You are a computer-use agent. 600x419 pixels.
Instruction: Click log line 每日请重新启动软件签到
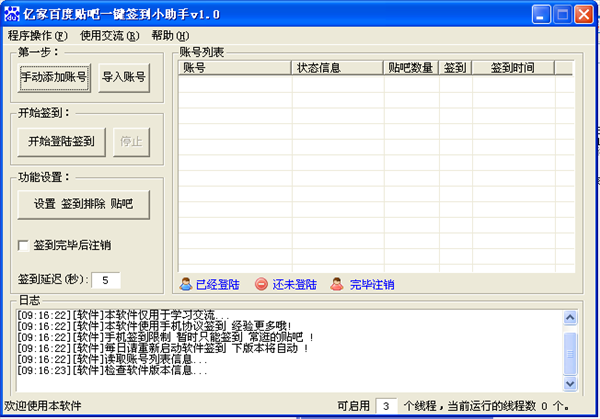pos(163,348)
